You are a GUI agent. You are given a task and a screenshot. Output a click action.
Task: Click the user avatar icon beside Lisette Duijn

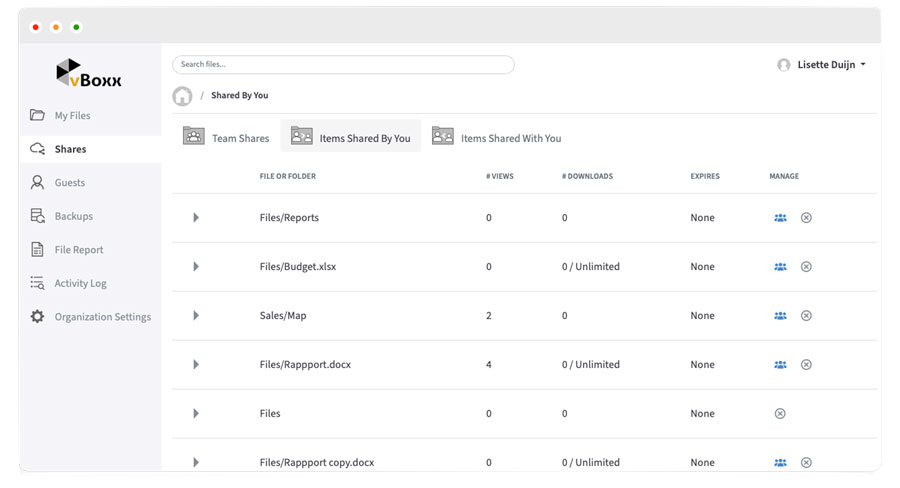click(783, 65)
